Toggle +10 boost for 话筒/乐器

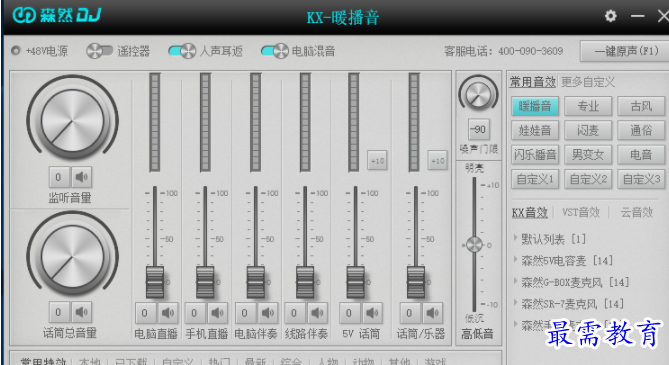pyautogui.click(x=438, y=161)
